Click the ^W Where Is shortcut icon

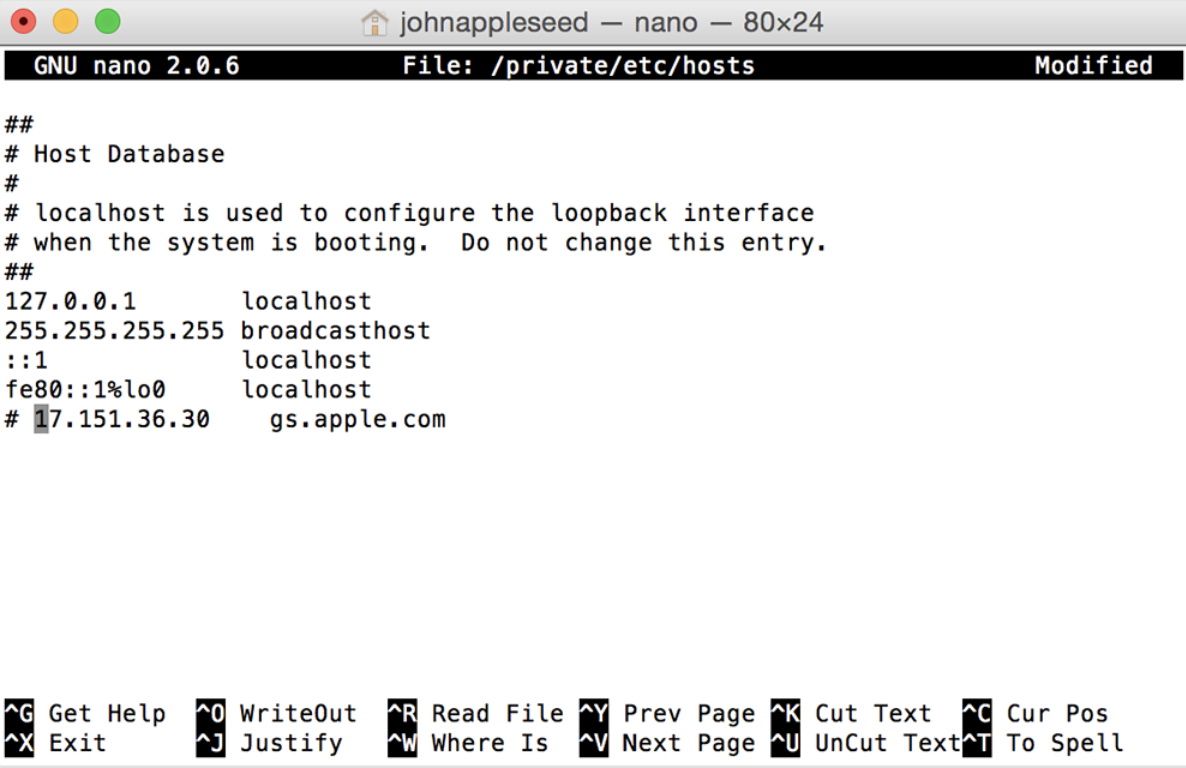pos(400,743)
